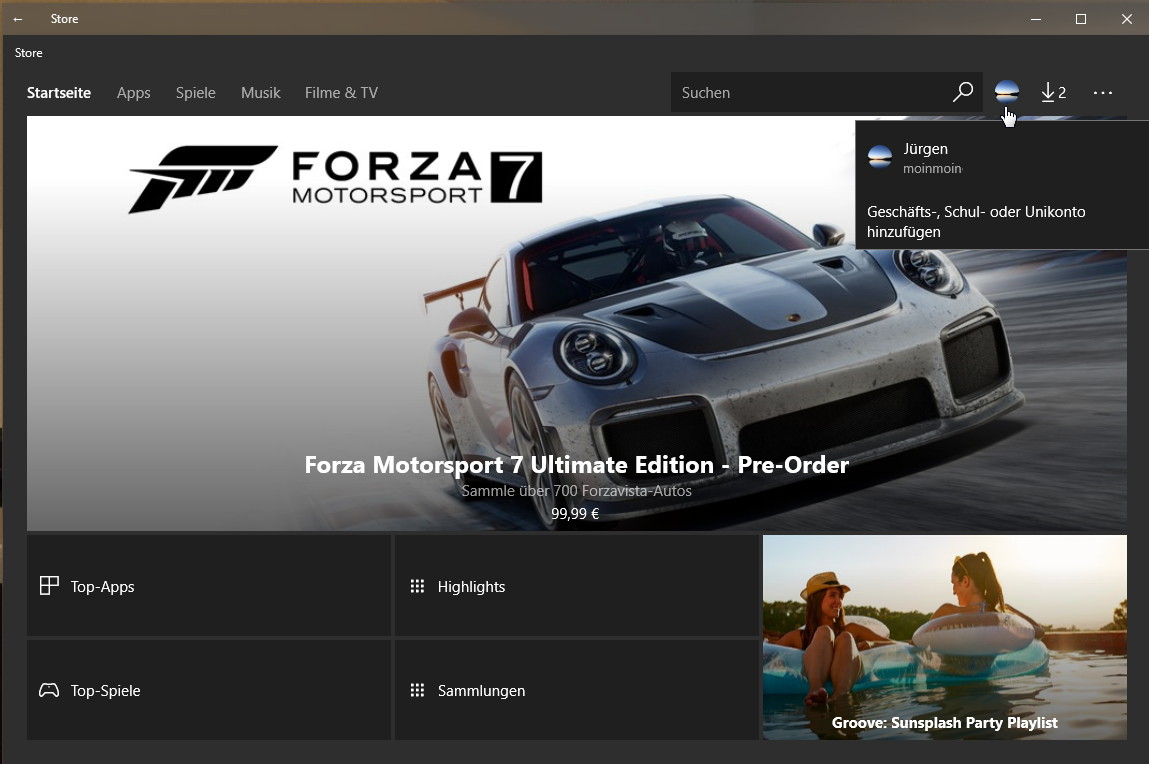Open the Filme & TV tab
This screenshot has height=764, width=1149.
[341, 93]
